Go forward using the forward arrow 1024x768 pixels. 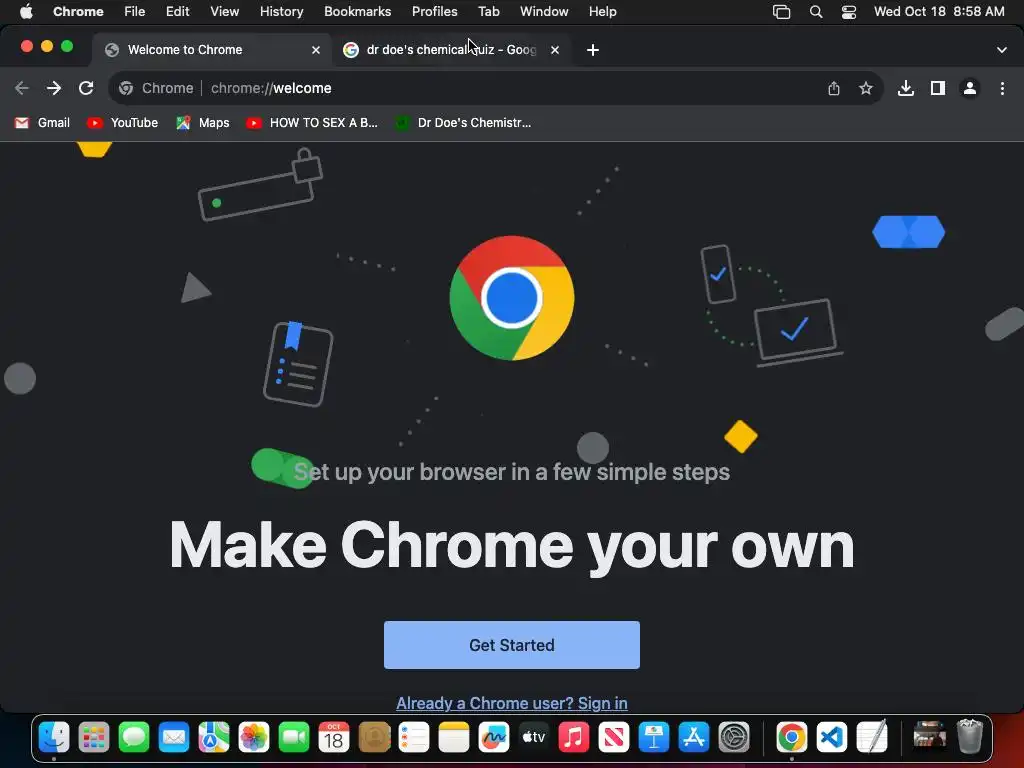[x=54, y=88]
